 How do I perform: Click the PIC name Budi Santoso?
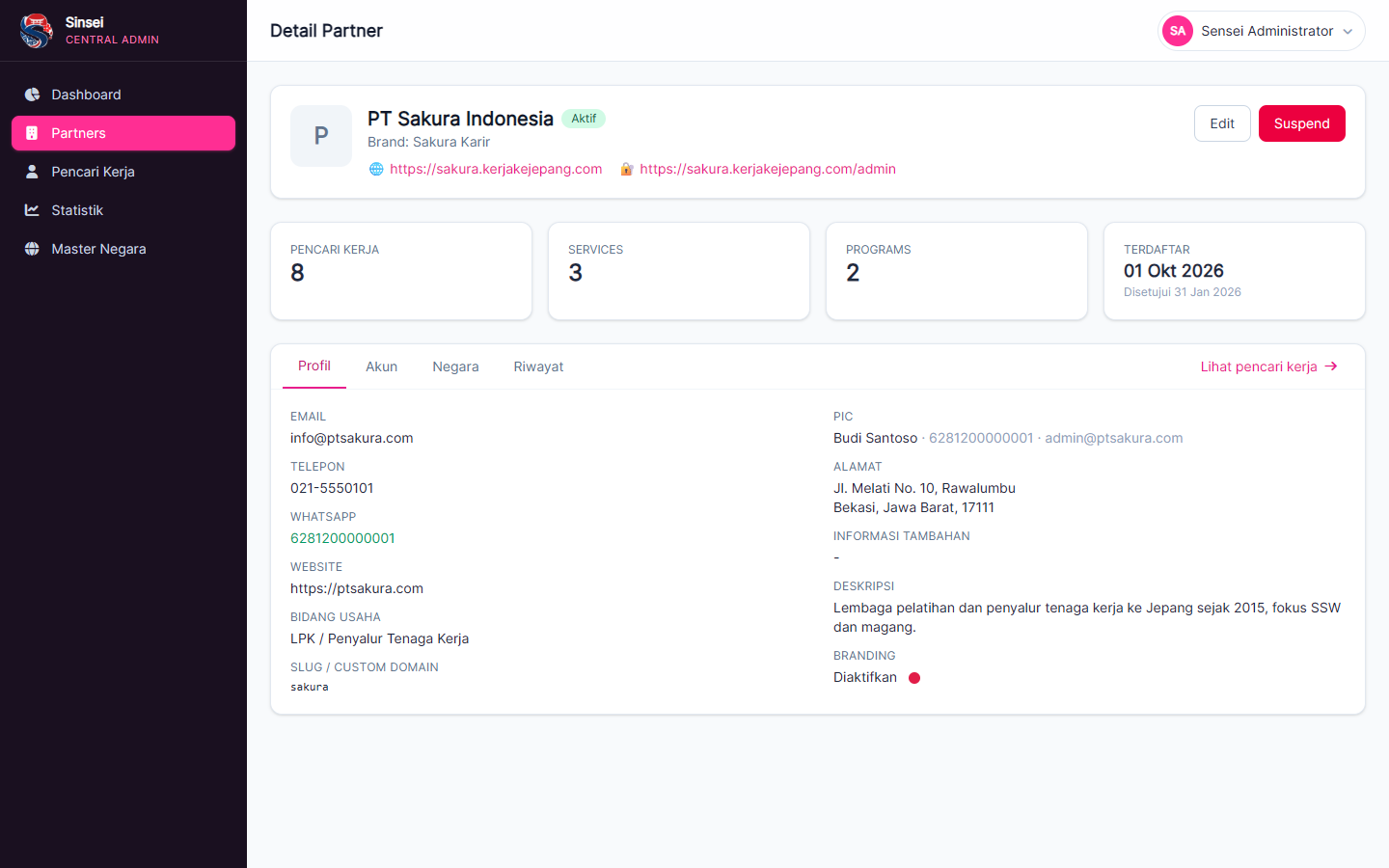(x=876, y=438)
